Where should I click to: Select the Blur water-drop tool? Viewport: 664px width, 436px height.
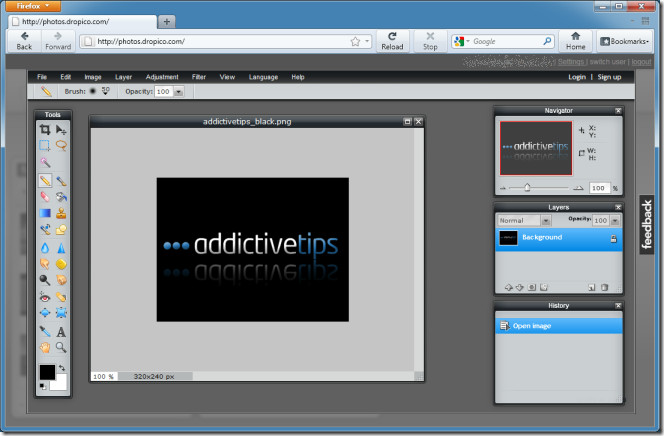point(45,248)
